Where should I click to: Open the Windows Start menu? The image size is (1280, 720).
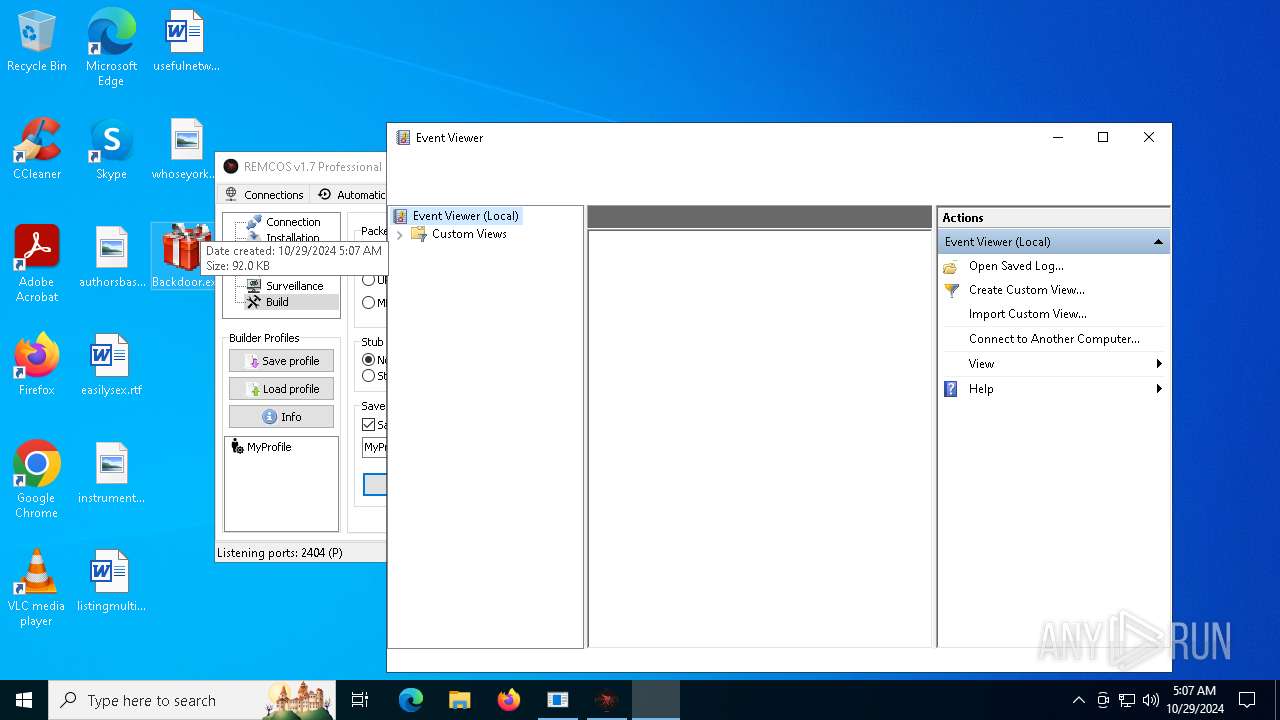[x=24, y=700]
